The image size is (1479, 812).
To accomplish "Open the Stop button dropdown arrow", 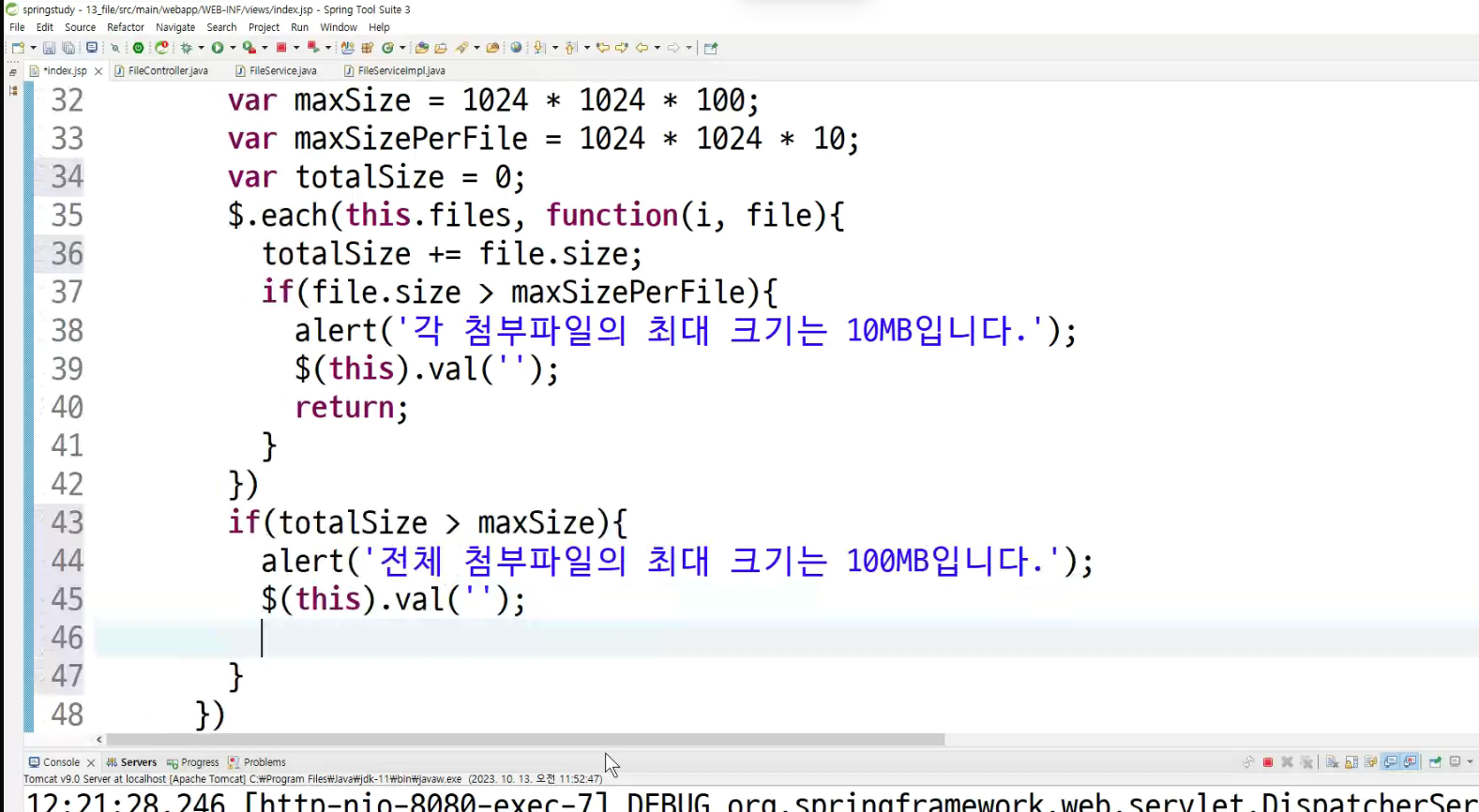I will [296, 48].
